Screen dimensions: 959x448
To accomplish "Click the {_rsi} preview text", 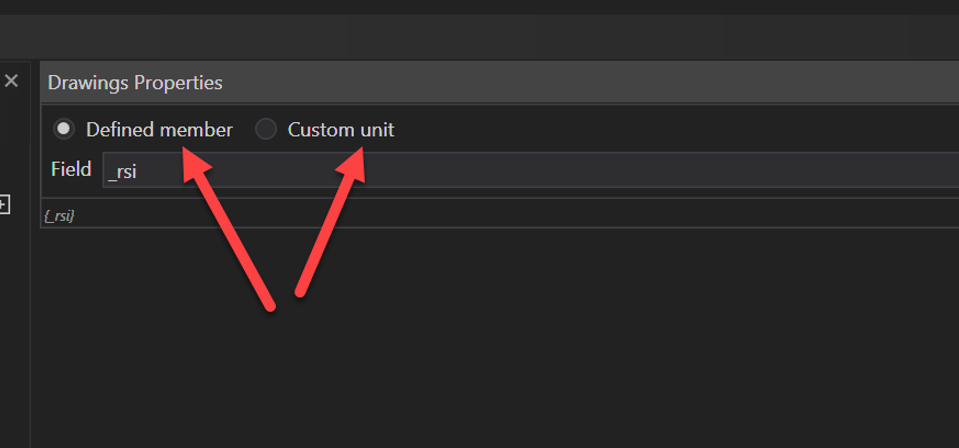I will (x=60, y=215).
